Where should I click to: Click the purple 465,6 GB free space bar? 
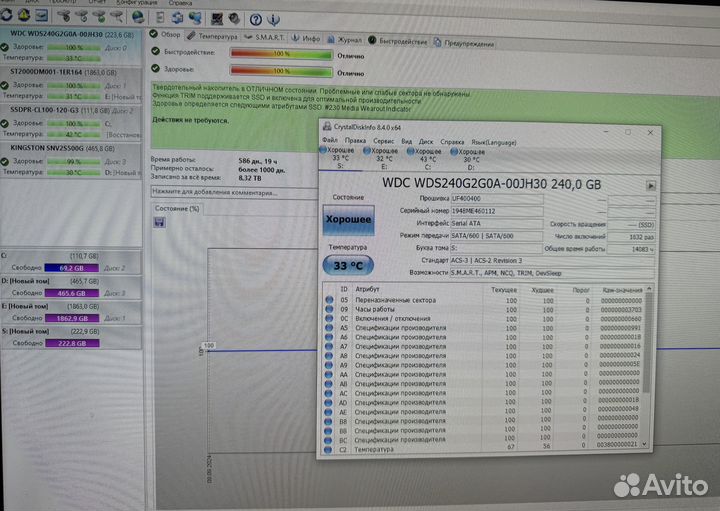point(72,293)
